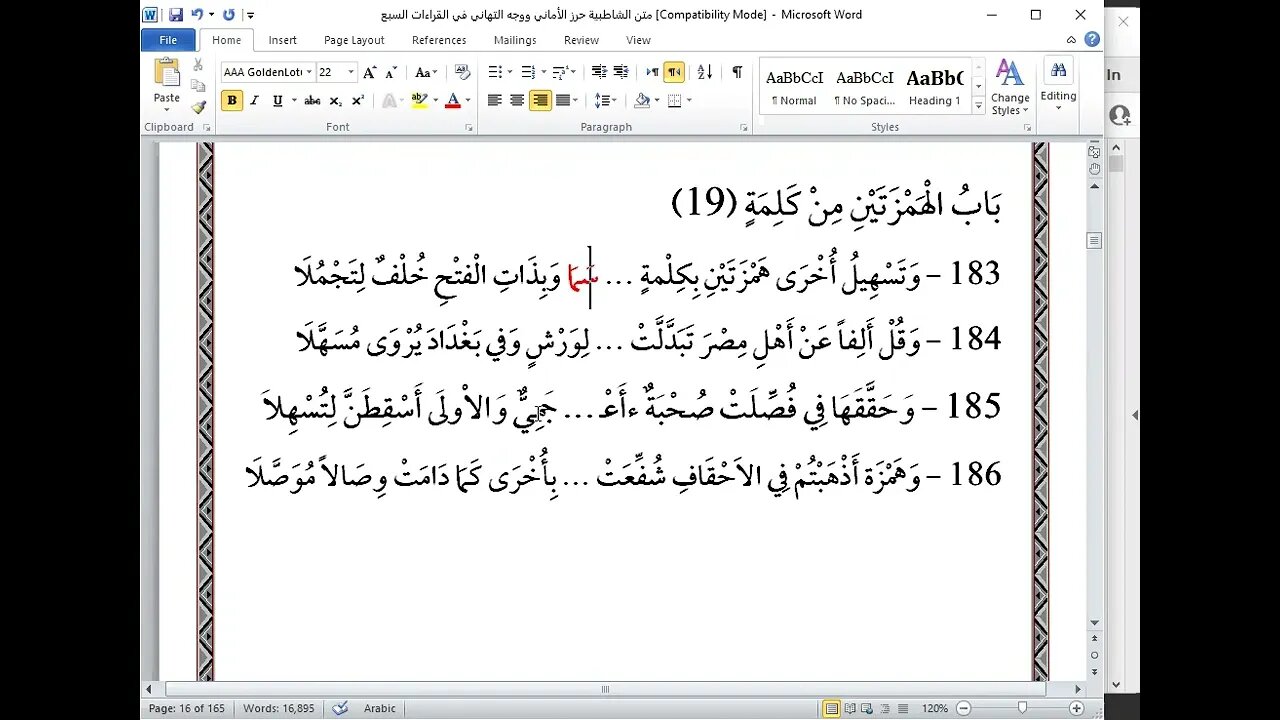1280x720 pixels.
Task: Toggle right-to-left text direction
Action: [x=674, y=72]
